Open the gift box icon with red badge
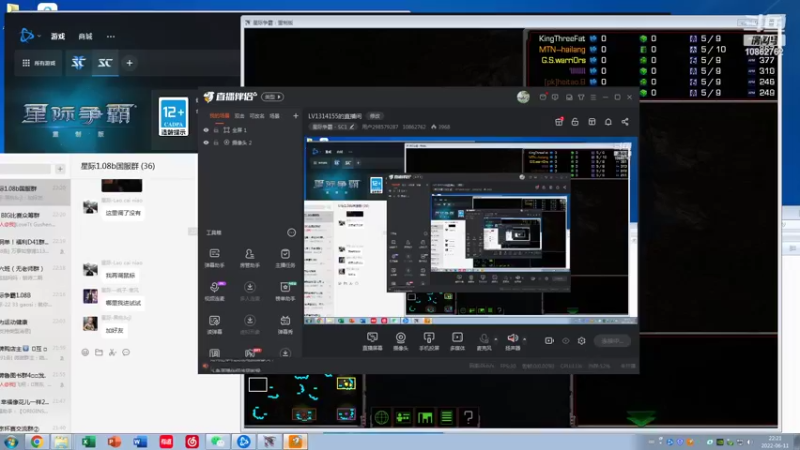This screenshot has height=450, width=800. (x=559, y=121)
